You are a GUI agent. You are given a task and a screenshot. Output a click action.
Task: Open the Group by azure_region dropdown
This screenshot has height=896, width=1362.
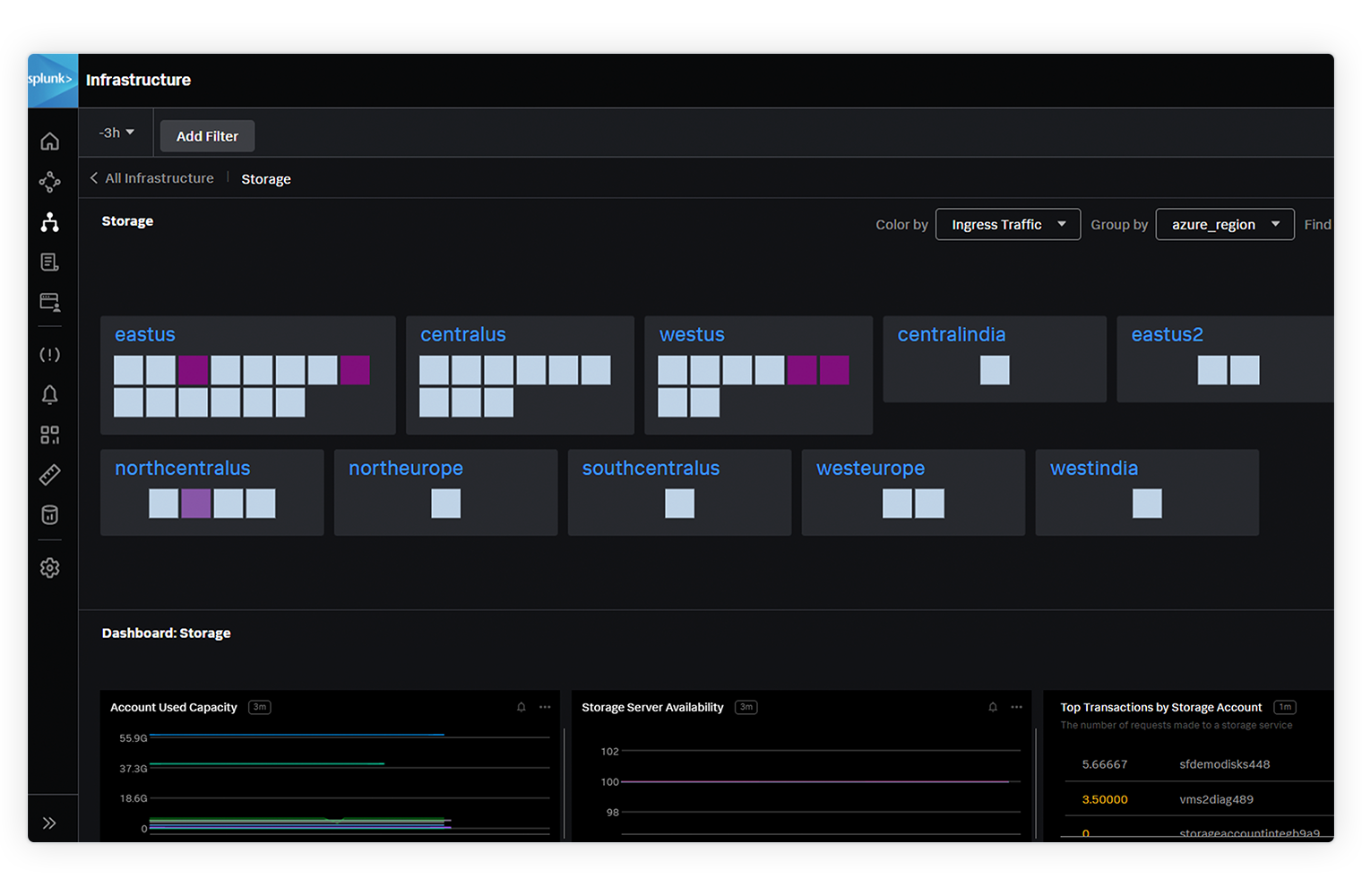point(1224,224)
